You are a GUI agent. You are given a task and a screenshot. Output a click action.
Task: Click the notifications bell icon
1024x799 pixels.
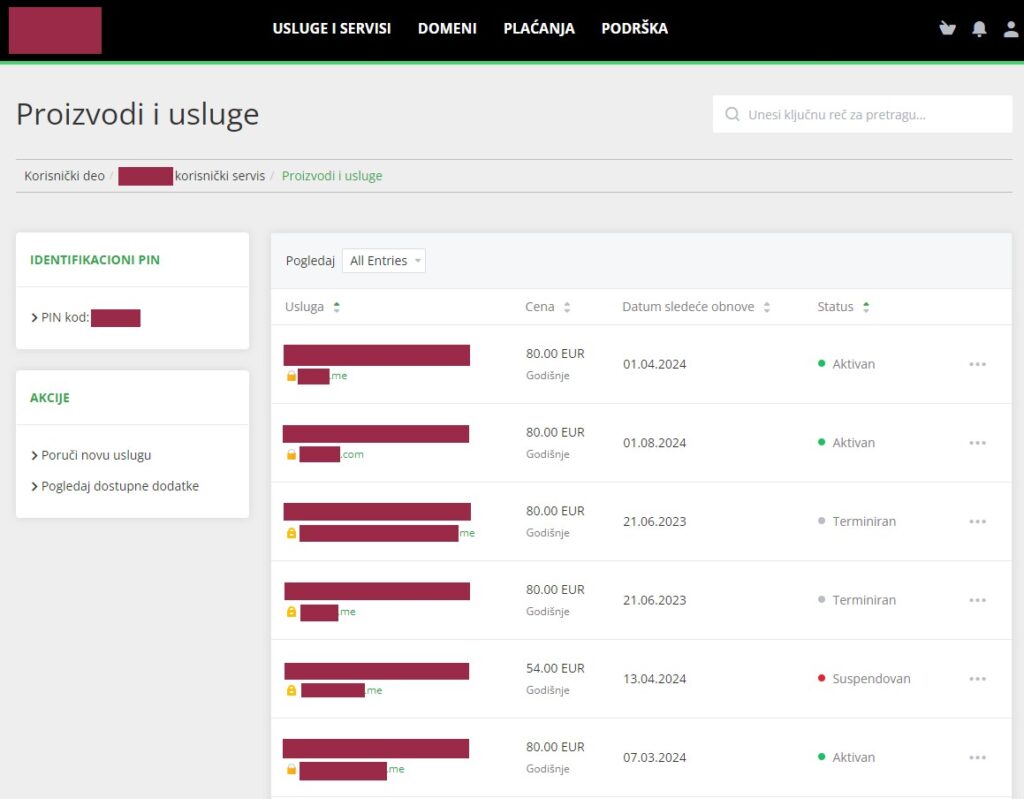[x=979, y=29]
